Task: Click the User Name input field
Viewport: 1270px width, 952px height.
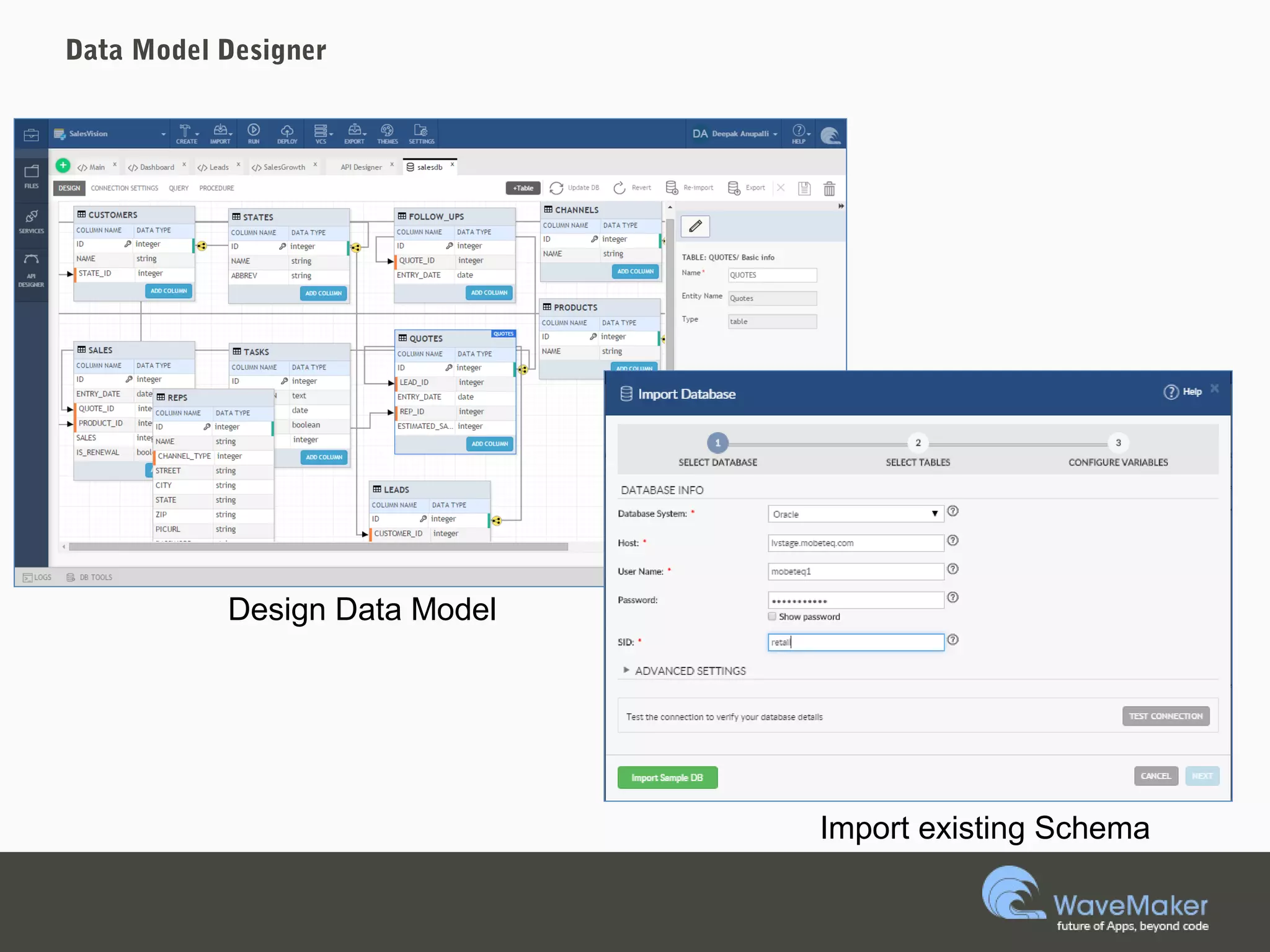Action: (x=856, y=571)
